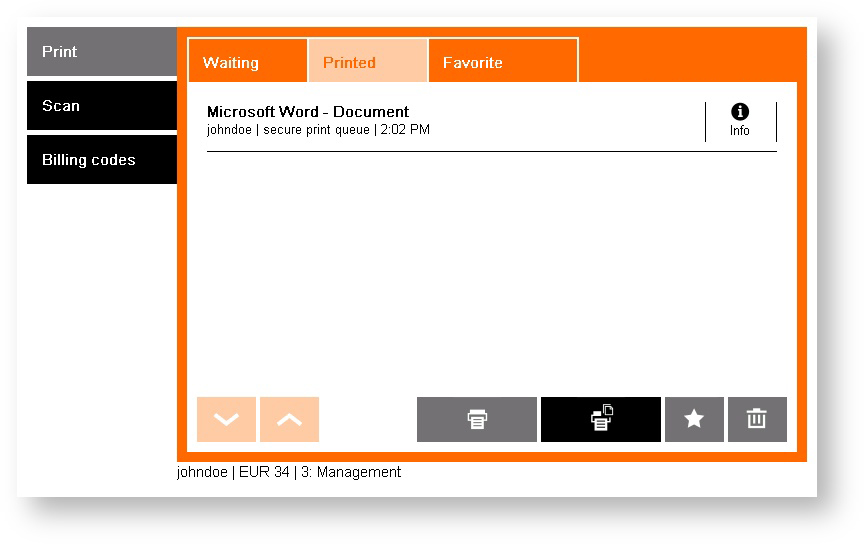Click the black print-with-copies icon button
This screenshot has width=865, height=545.
click(x=600, y=419)
